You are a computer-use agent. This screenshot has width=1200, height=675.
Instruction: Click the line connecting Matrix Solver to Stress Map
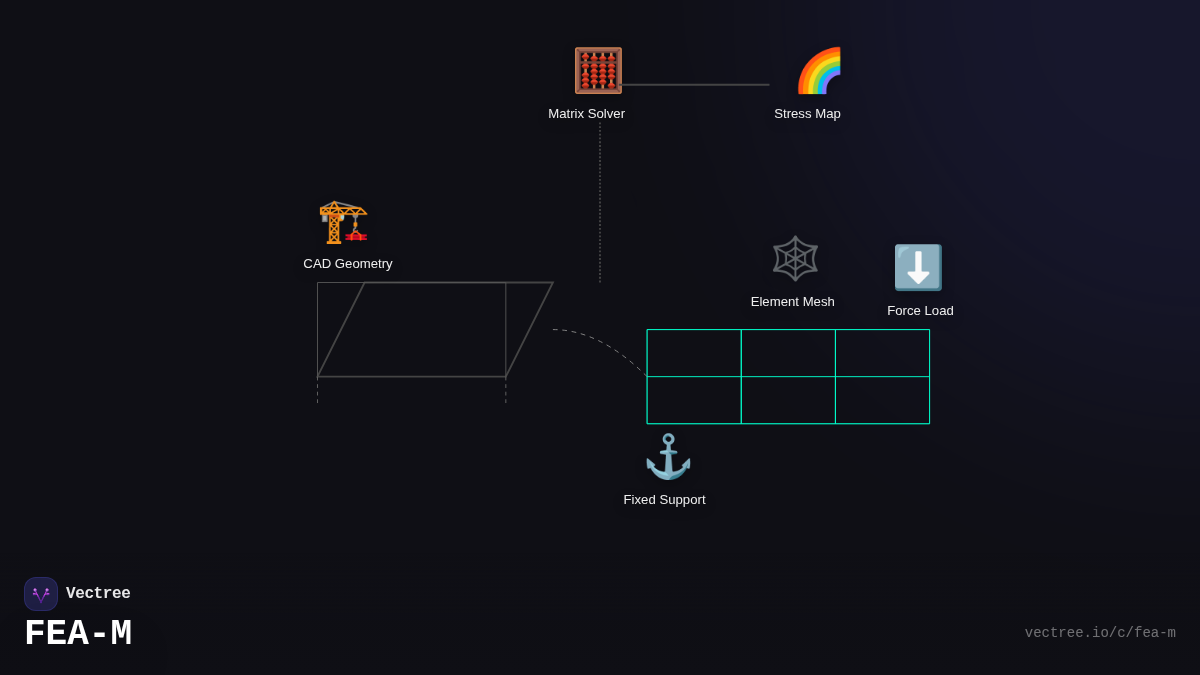coord(696,85)
